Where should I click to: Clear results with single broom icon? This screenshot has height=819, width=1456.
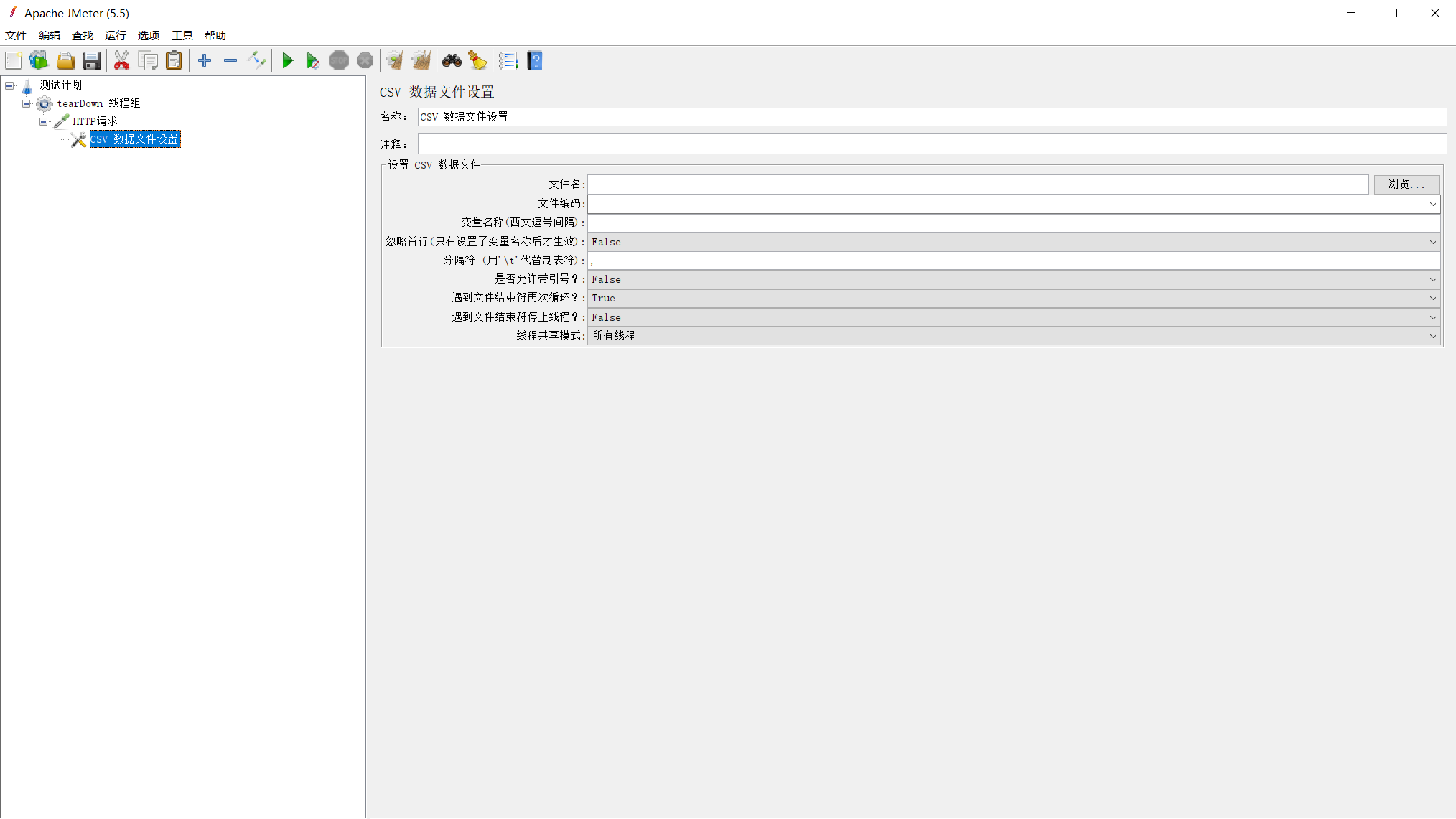(394, 61)
